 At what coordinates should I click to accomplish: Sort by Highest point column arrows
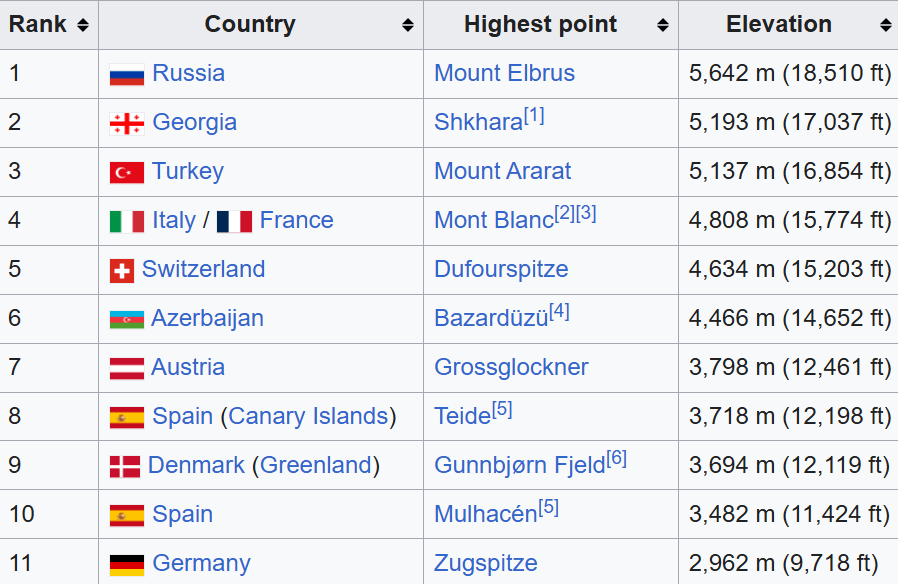click(663, 25)
